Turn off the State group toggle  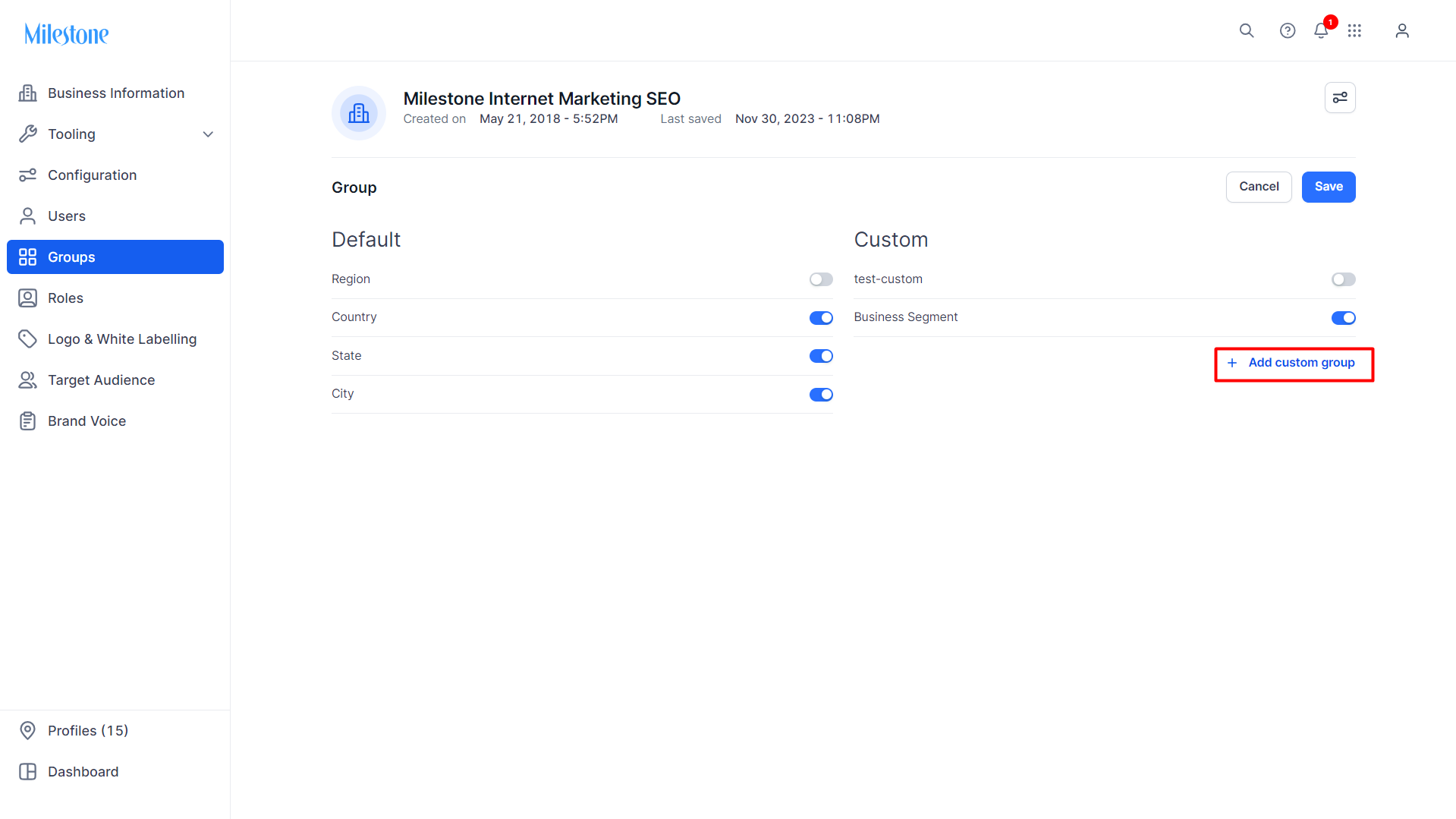[821, 356]
